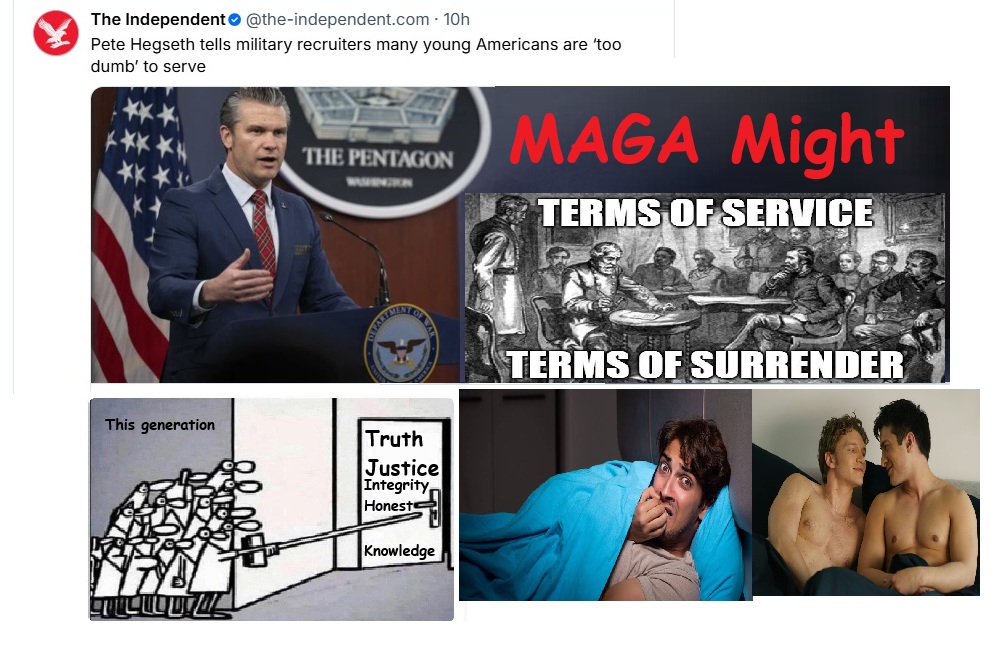
Task: Open the @the-independent.com handle link
Action: [337, 20]
